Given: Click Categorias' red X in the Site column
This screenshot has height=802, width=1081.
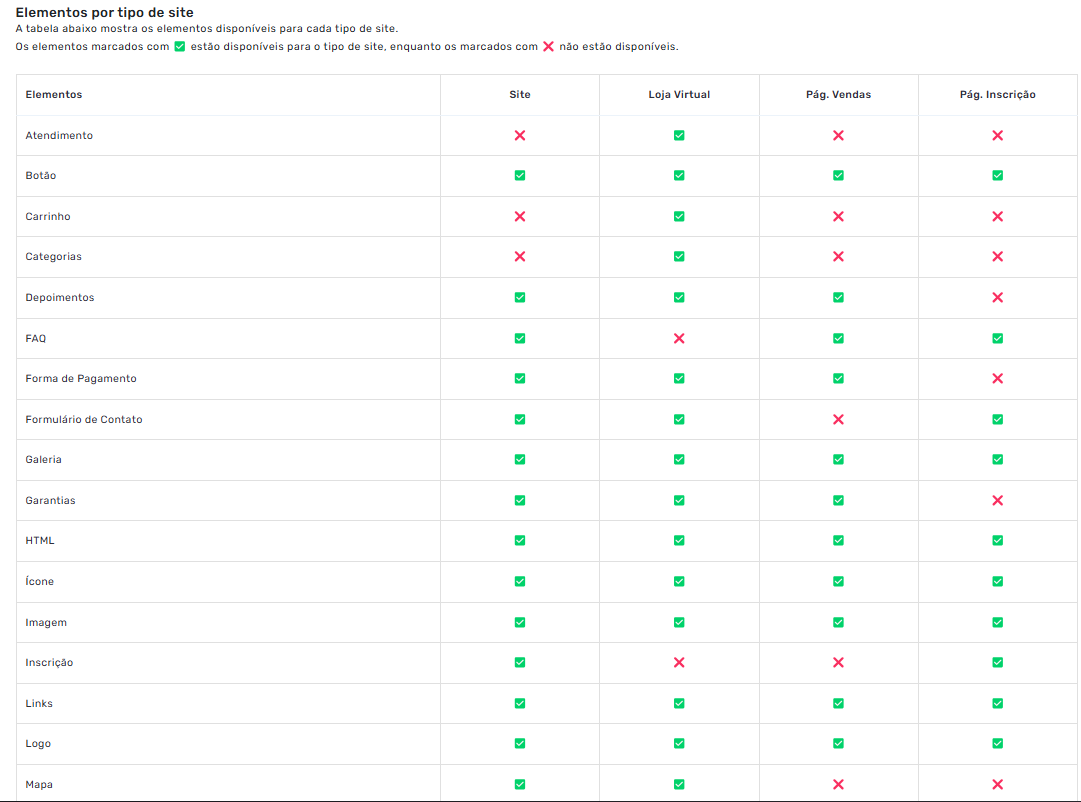Looking at the screenshot, I should (519, 256).
